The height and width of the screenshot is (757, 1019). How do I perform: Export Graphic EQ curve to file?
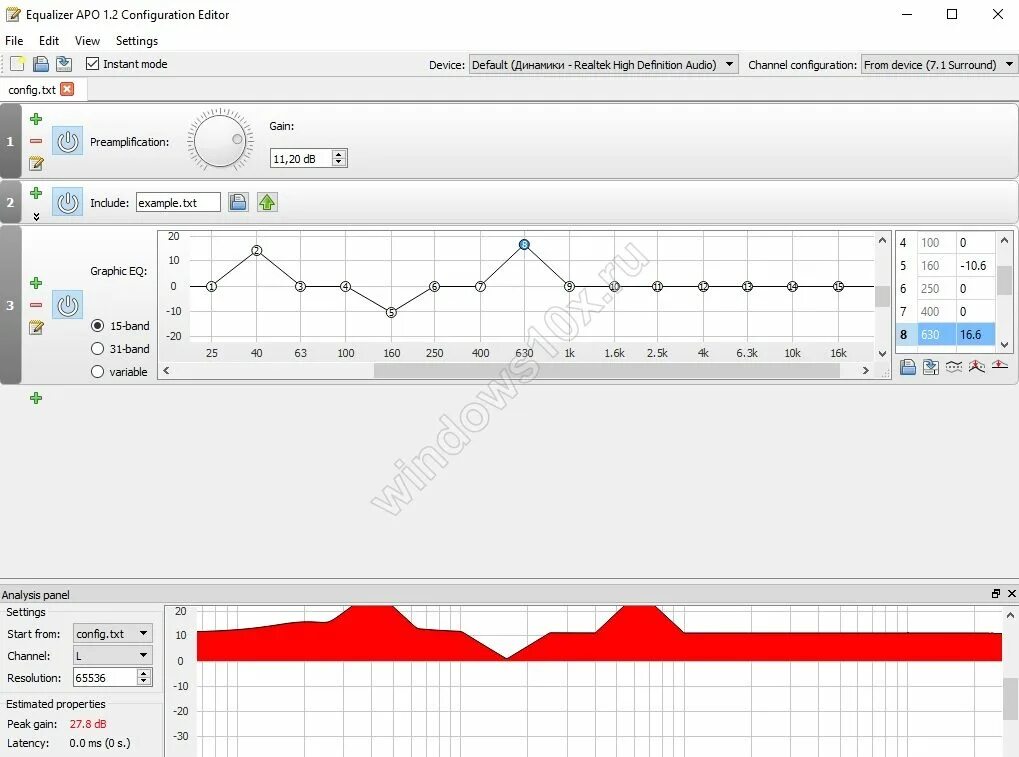pos(931,367)
